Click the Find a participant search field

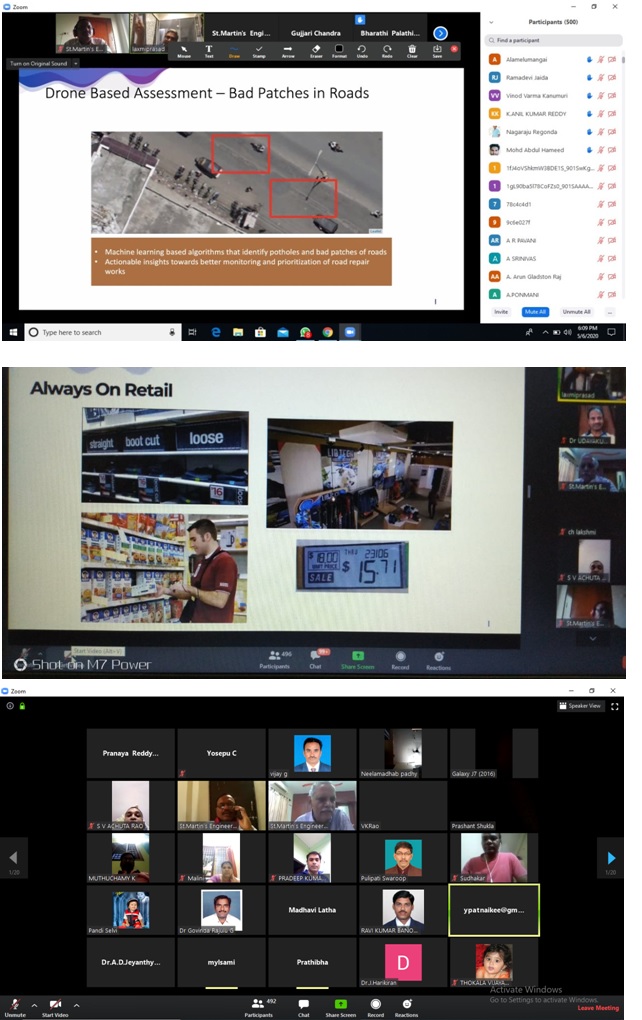[x=554, y=40]
